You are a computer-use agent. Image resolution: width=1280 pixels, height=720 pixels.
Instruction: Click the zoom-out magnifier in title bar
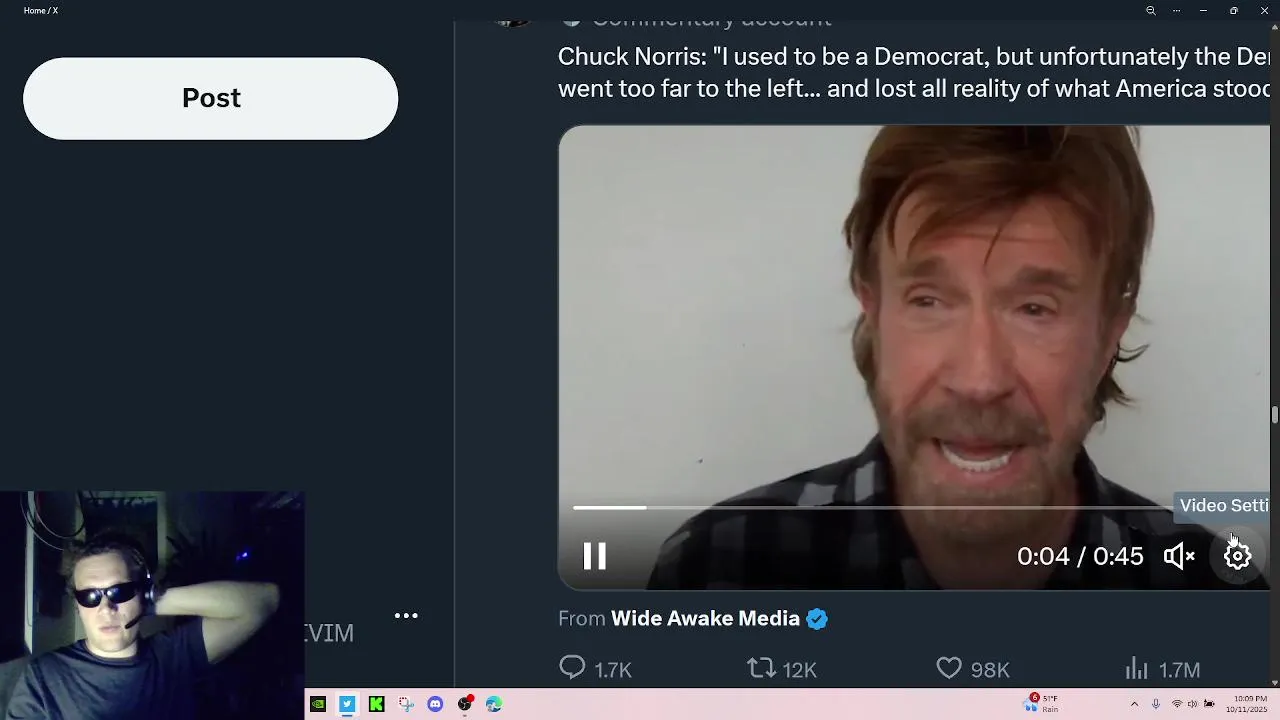point(1151,11)
